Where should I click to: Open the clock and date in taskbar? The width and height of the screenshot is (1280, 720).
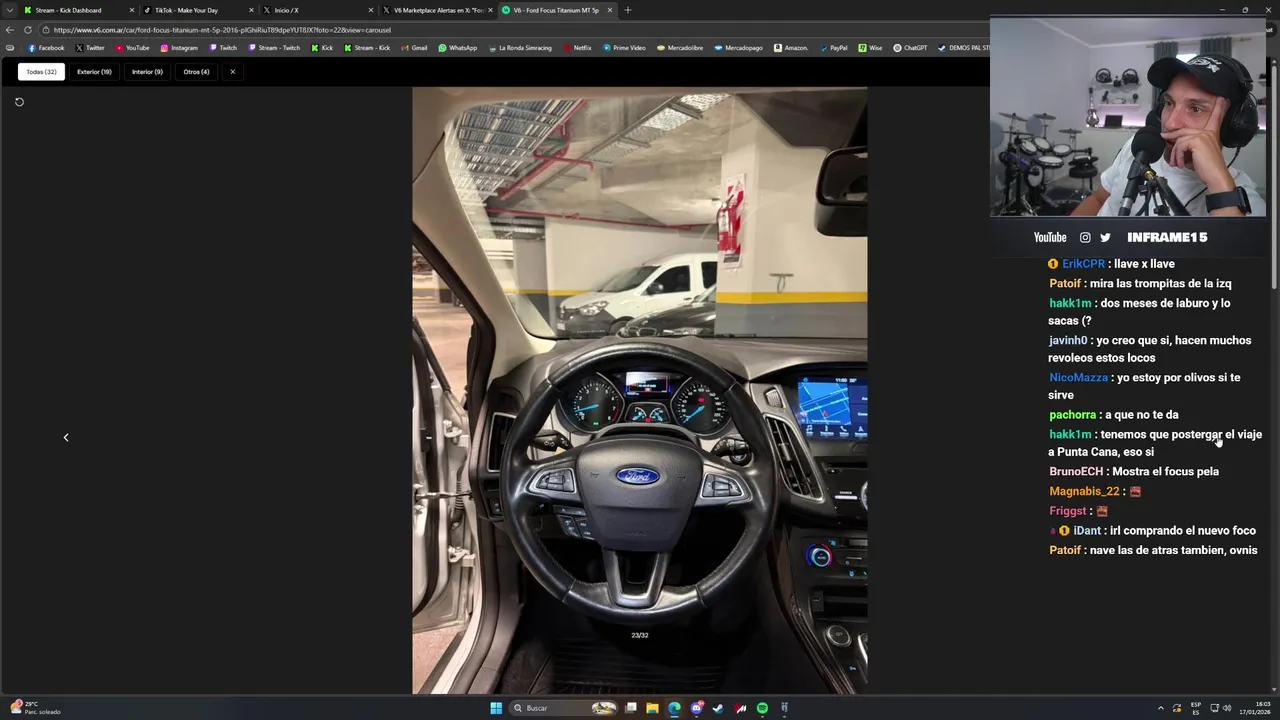(x=1255, y=708)
